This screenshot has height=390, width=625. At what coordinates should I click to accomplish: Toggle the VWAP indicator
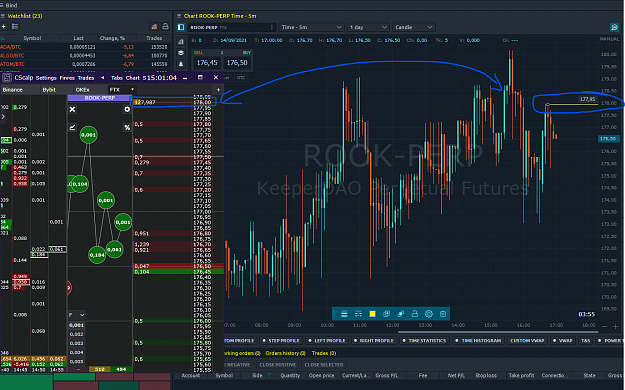click(562, 341)
